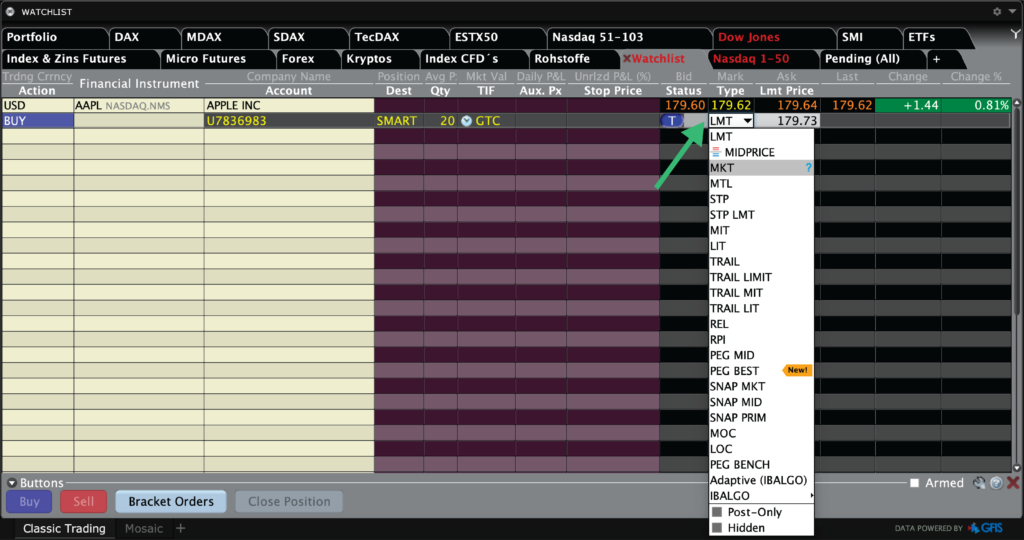Click the GTC time in force cell
This screenshot has height=540, width=1024.
pos(487,121)
